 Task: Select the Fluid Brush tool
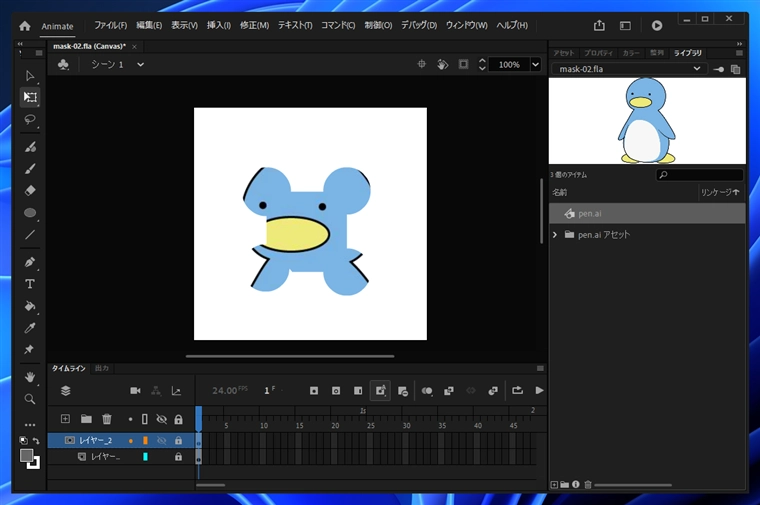click(30, 147)
